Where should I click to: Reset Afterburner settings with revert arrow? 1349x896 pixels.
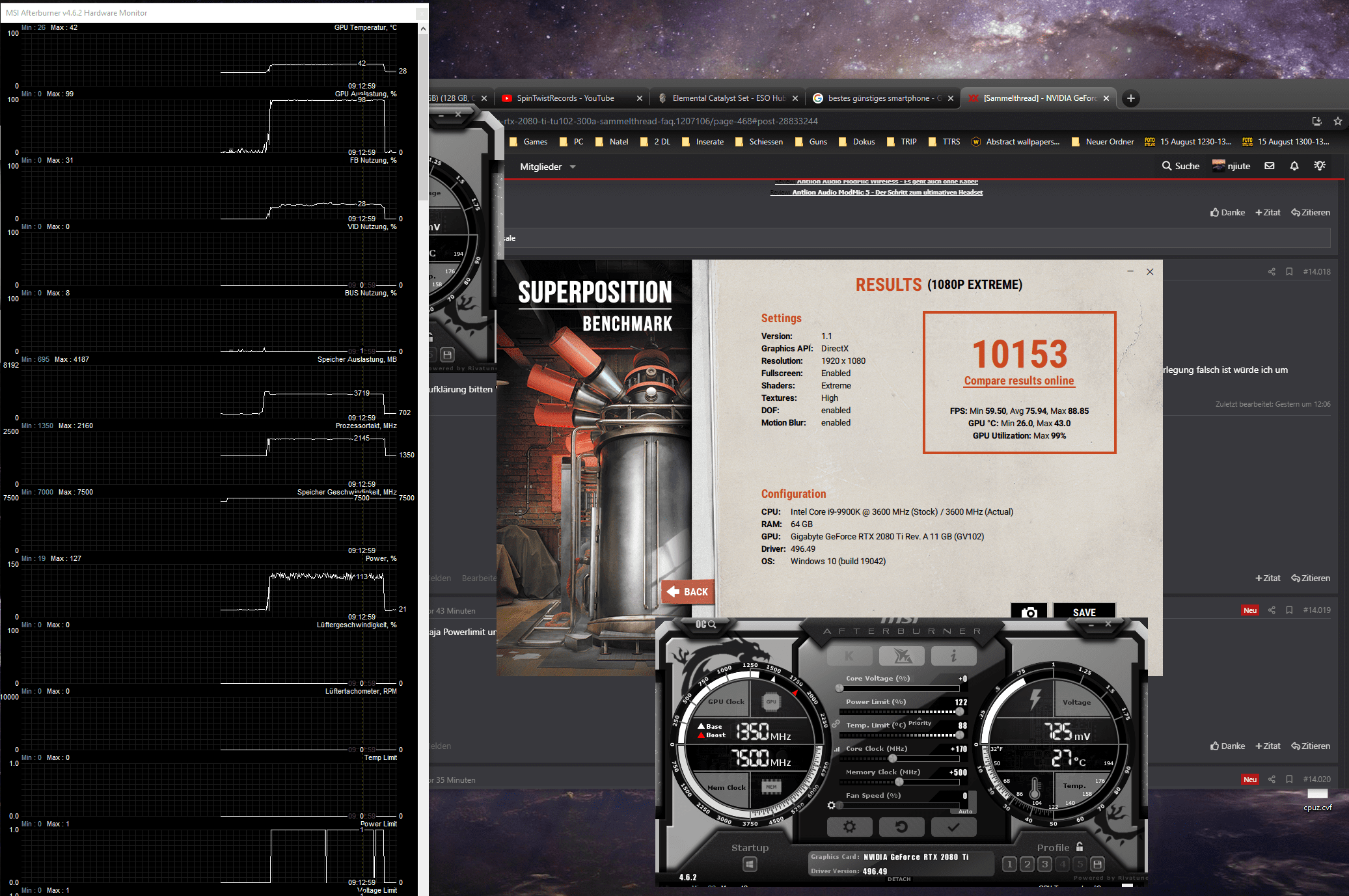901,827
